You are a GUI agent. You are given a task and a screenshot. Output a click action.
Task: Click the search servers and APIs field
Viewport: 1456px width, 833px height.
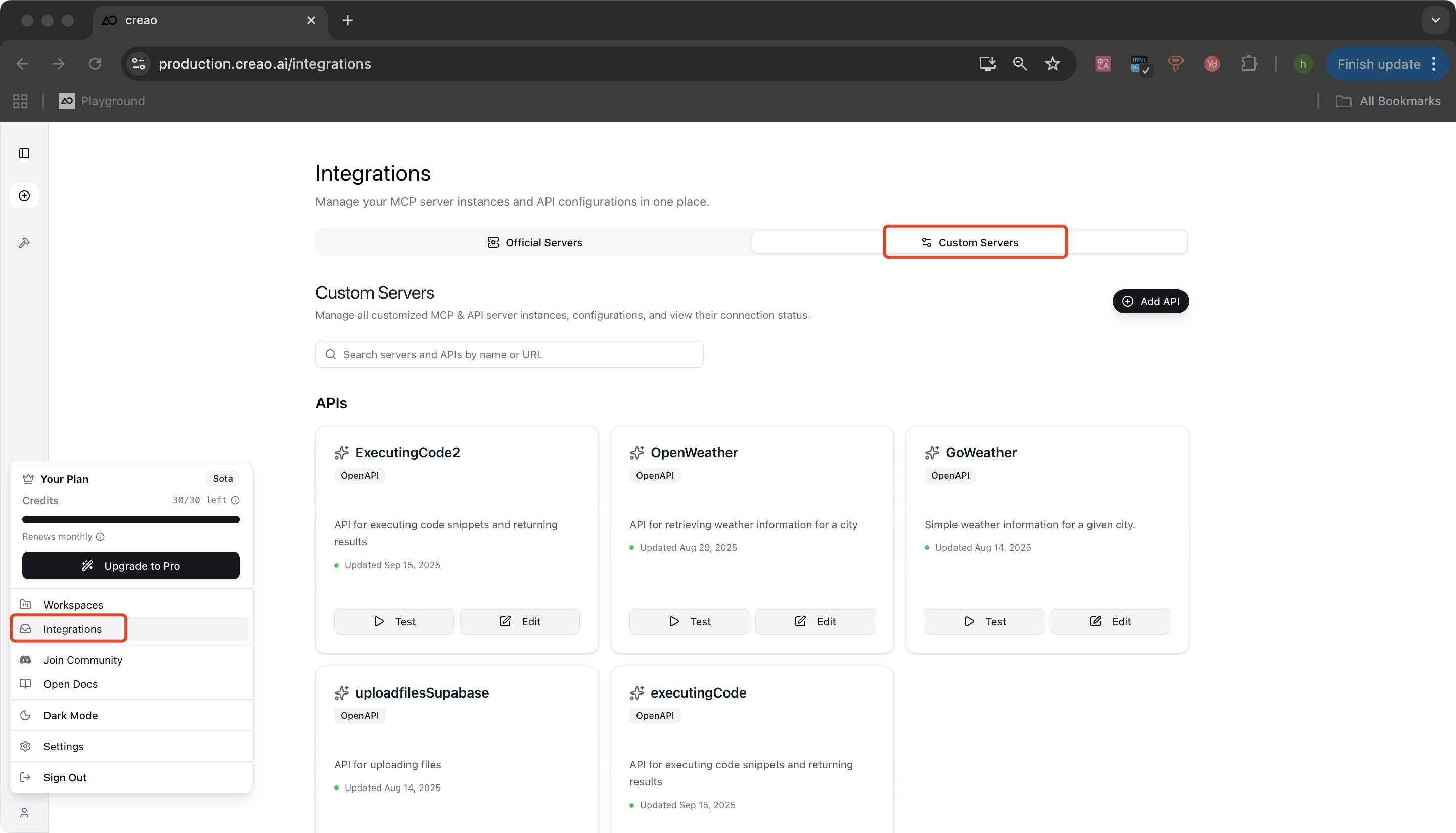click(x=509, y=354)
